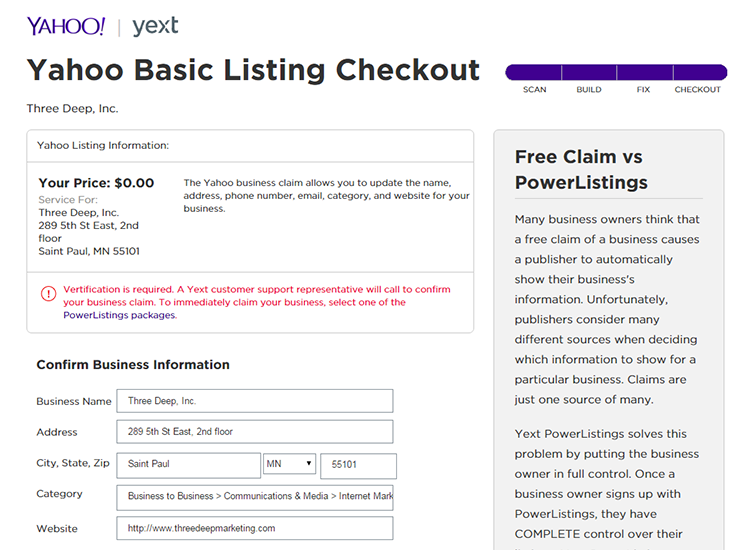Click the Yahoo! logo
738x550 pixels.
(66, 26)
